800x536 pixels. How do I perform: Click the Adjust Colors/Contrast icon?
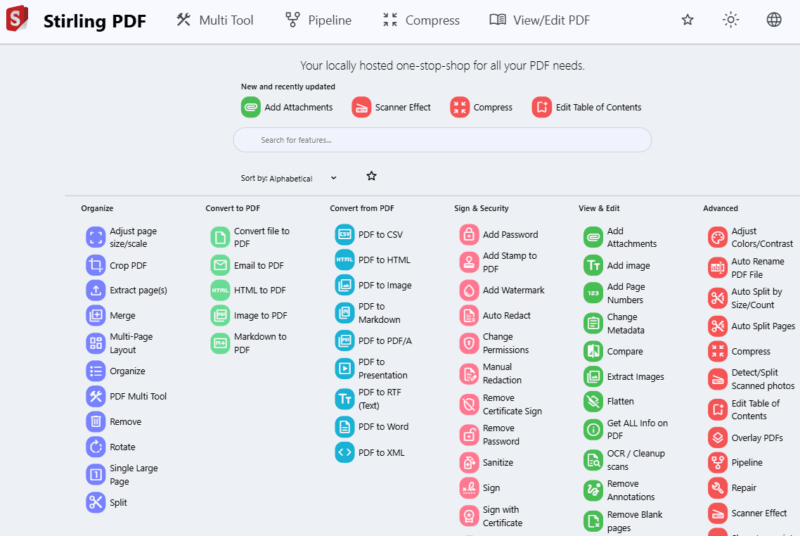[718, 237]
